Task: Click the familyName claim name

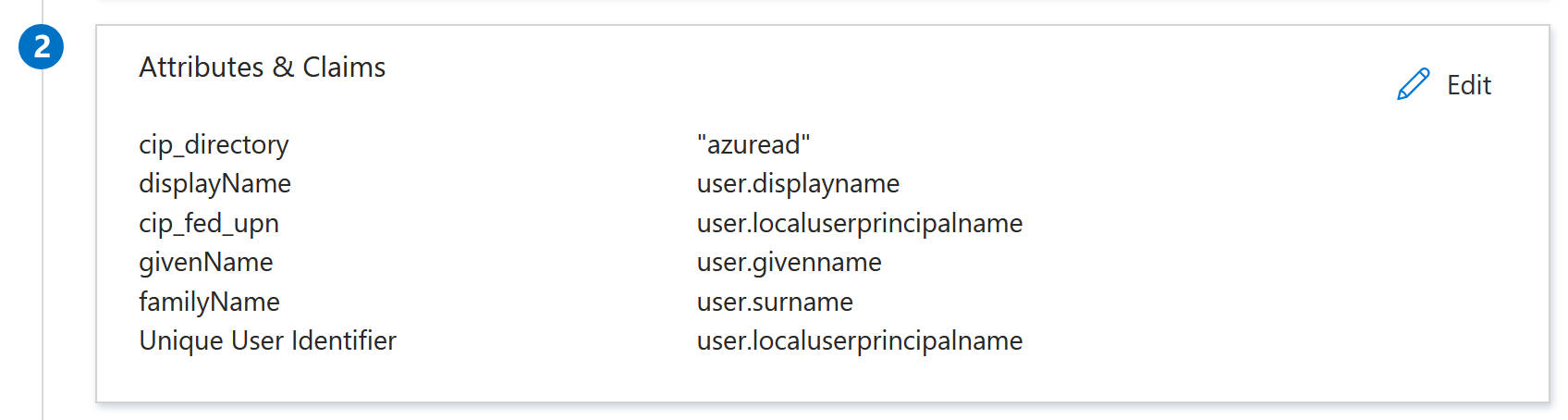Action: 209,303
